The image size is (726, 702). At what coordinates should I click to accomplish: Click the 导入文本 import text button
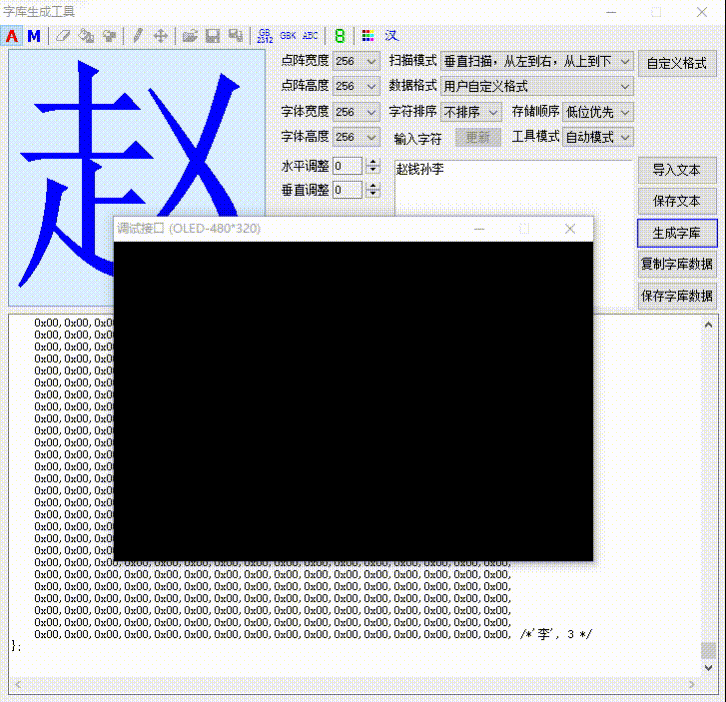coord(677,170)
